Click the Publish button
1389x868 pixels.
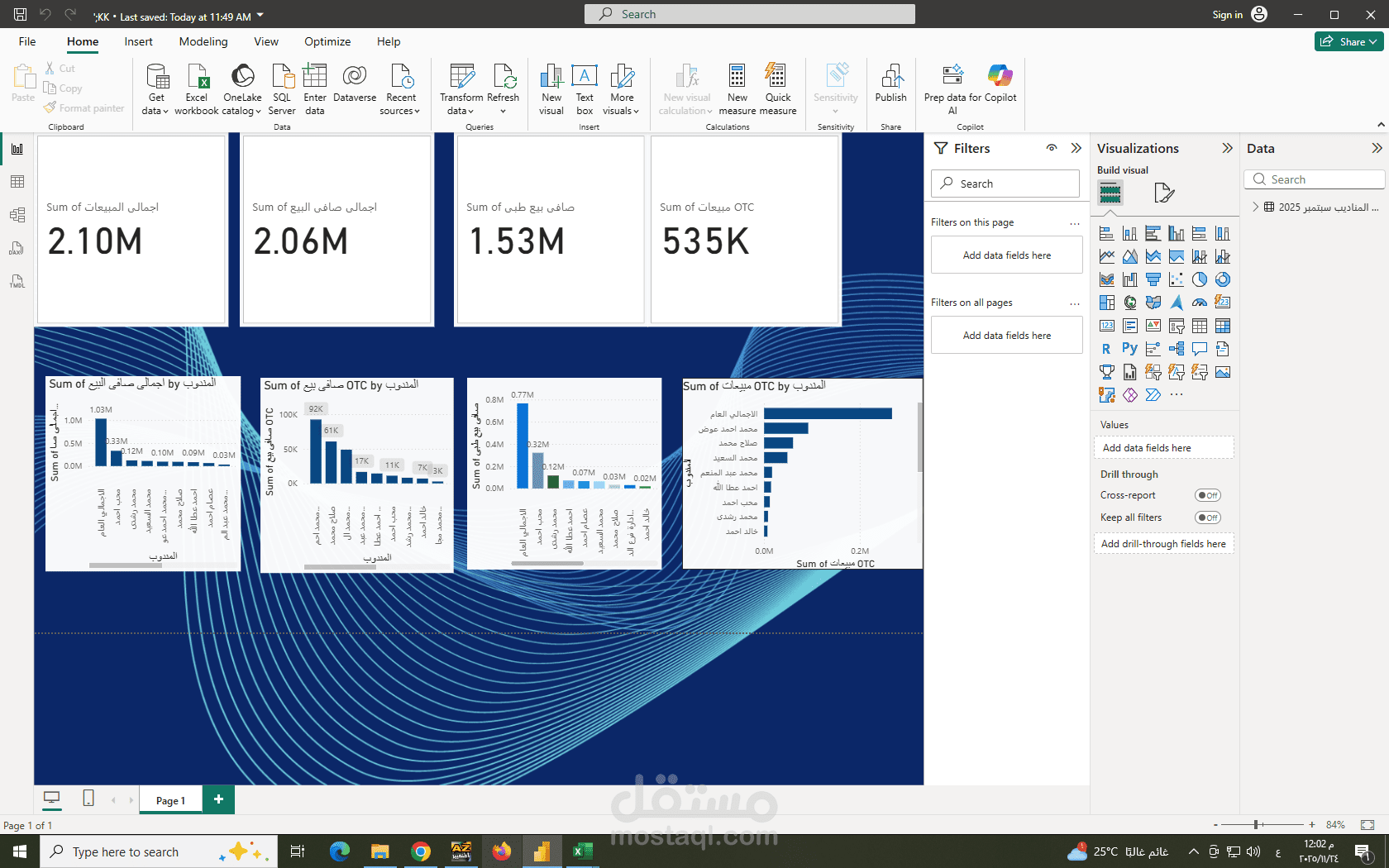click(x=890, y=83)
